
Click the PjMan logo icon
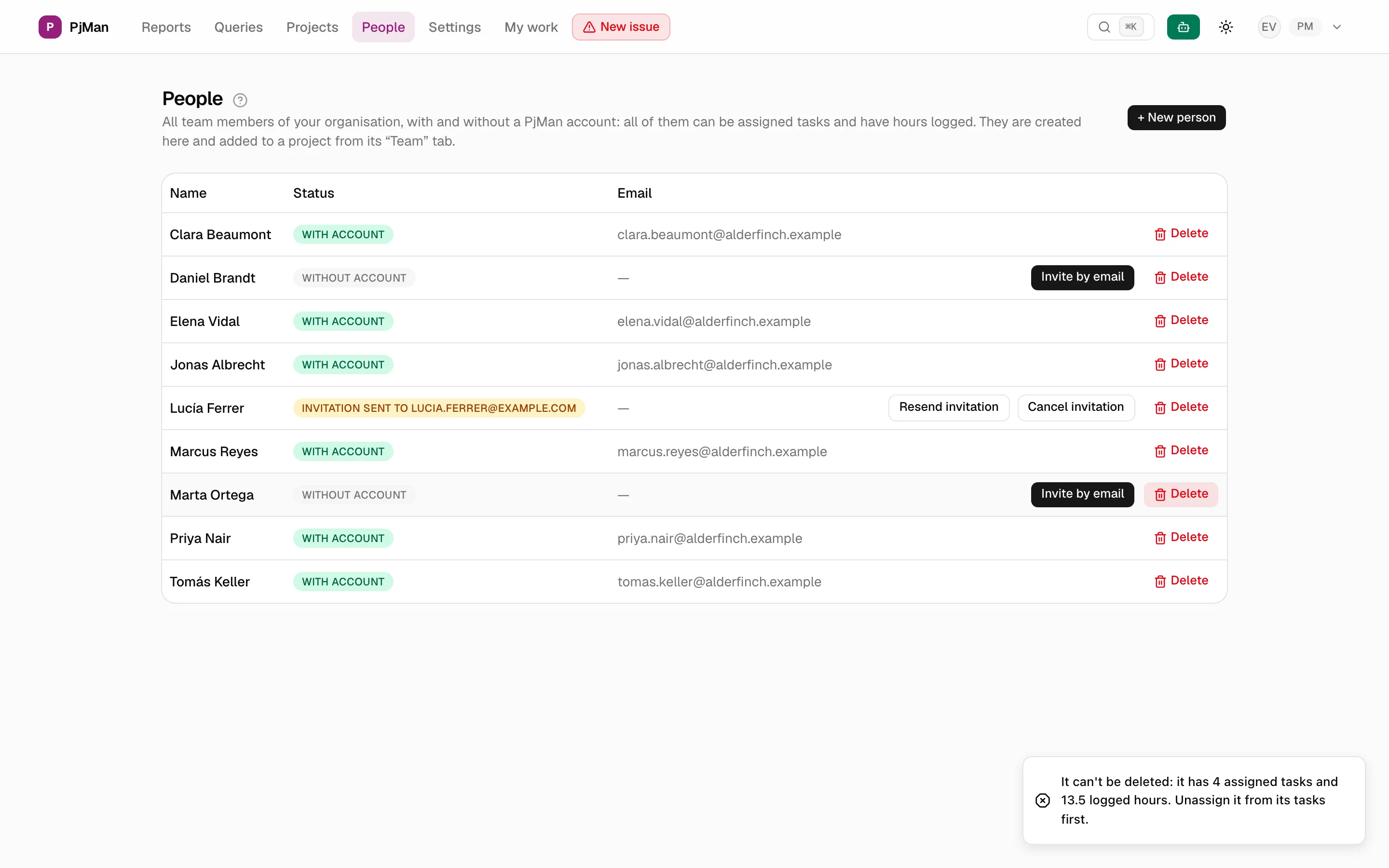tap(50, 27)
